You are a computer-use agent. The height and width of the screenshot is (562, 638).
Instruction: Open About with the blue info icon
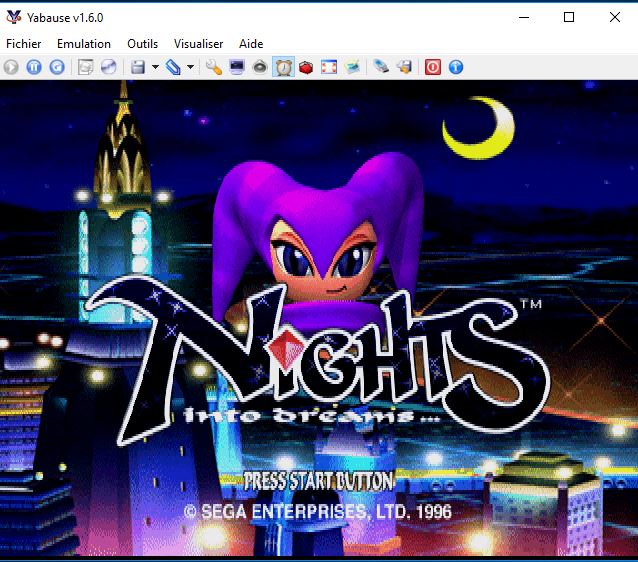coord(456,67)
